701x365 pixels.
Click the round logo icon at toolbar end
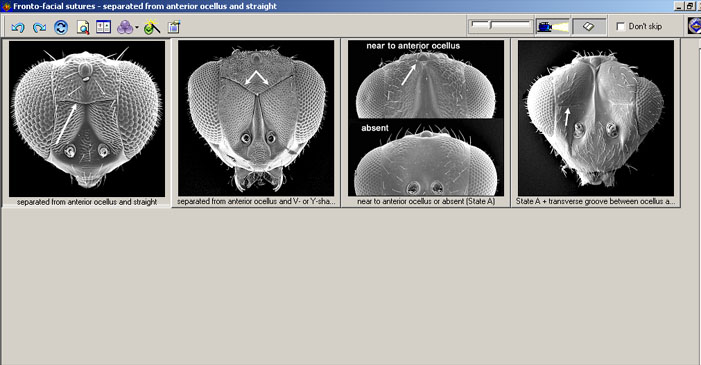coord(694,26)
